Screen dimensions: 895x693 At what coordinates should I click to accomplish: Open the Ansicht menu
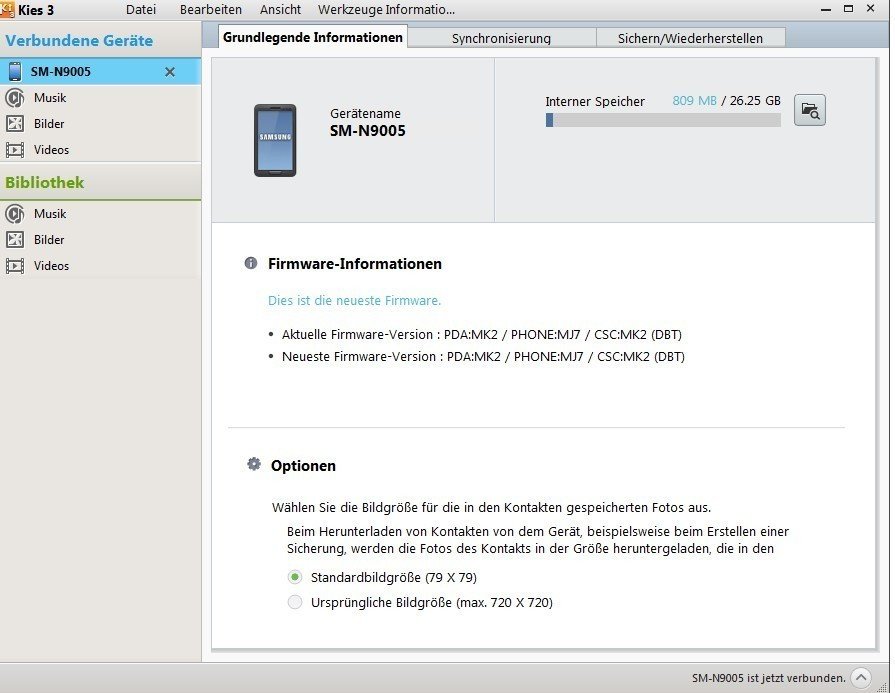(280, 10)
